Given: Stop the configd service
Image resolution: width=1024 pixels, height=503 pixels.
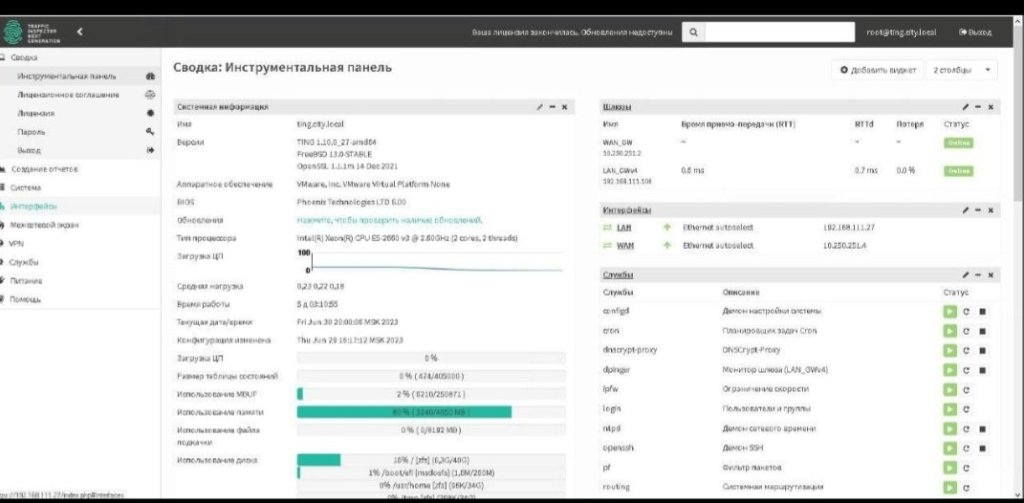Looking at the screenshot, I should (x=982, y=311).
